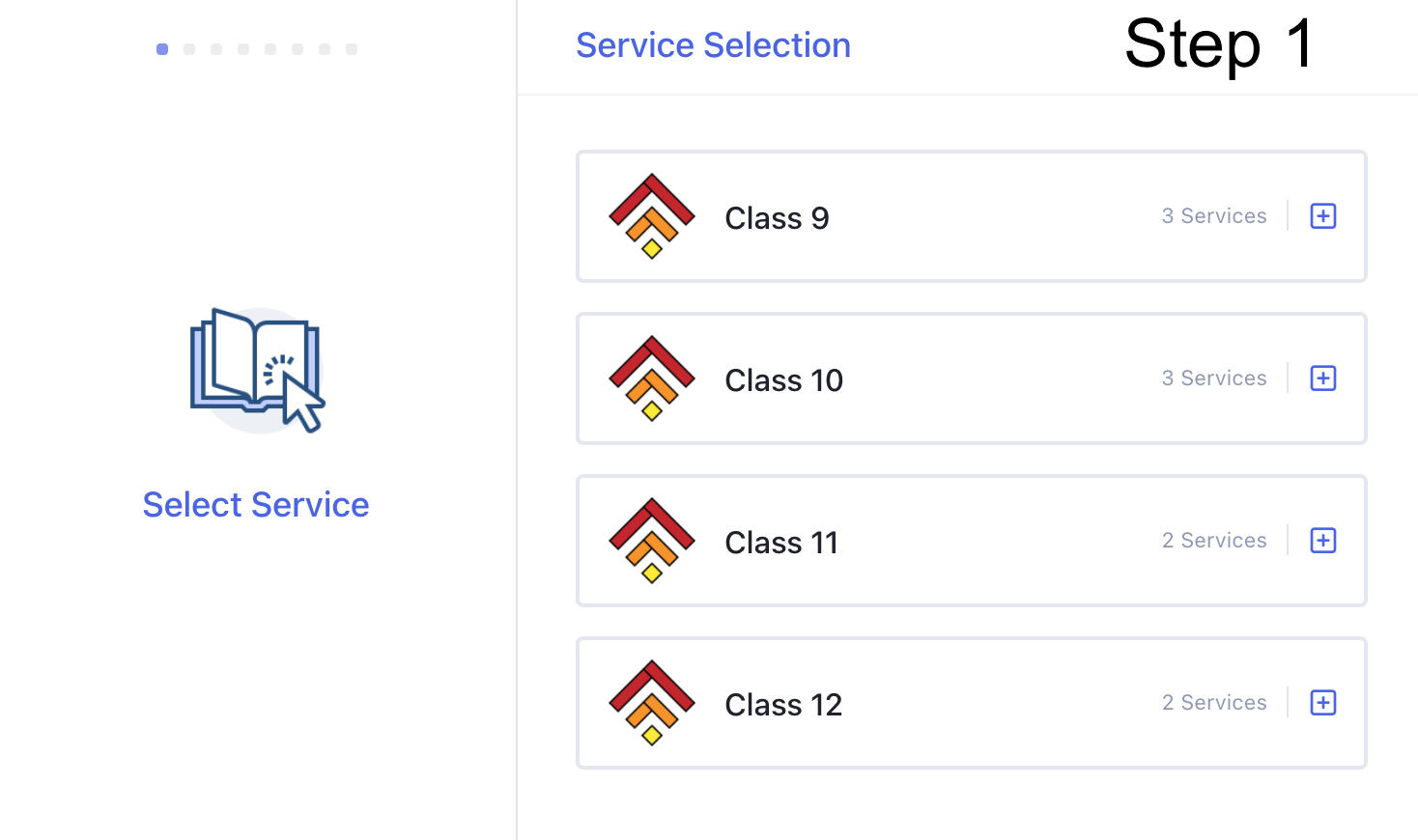Choose the Class 10 label
This screenshot has height=840, width=1418.
783,380
